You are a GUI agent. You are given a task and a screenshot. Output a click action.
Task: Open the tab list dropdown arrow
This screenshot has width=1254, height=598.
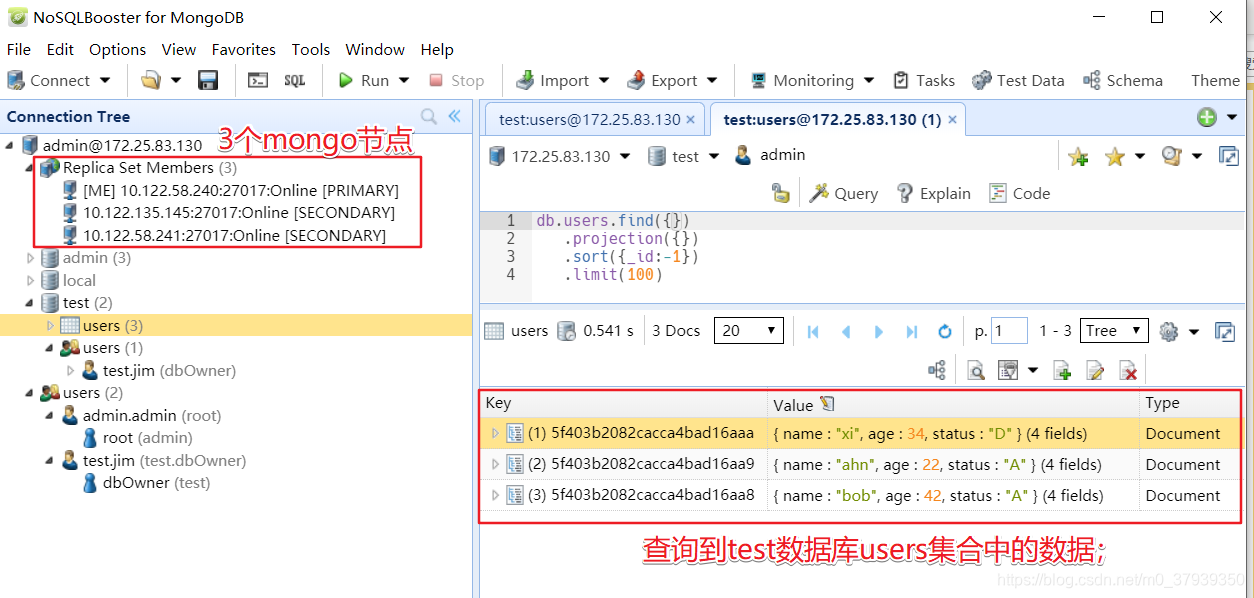point(1230,118)
